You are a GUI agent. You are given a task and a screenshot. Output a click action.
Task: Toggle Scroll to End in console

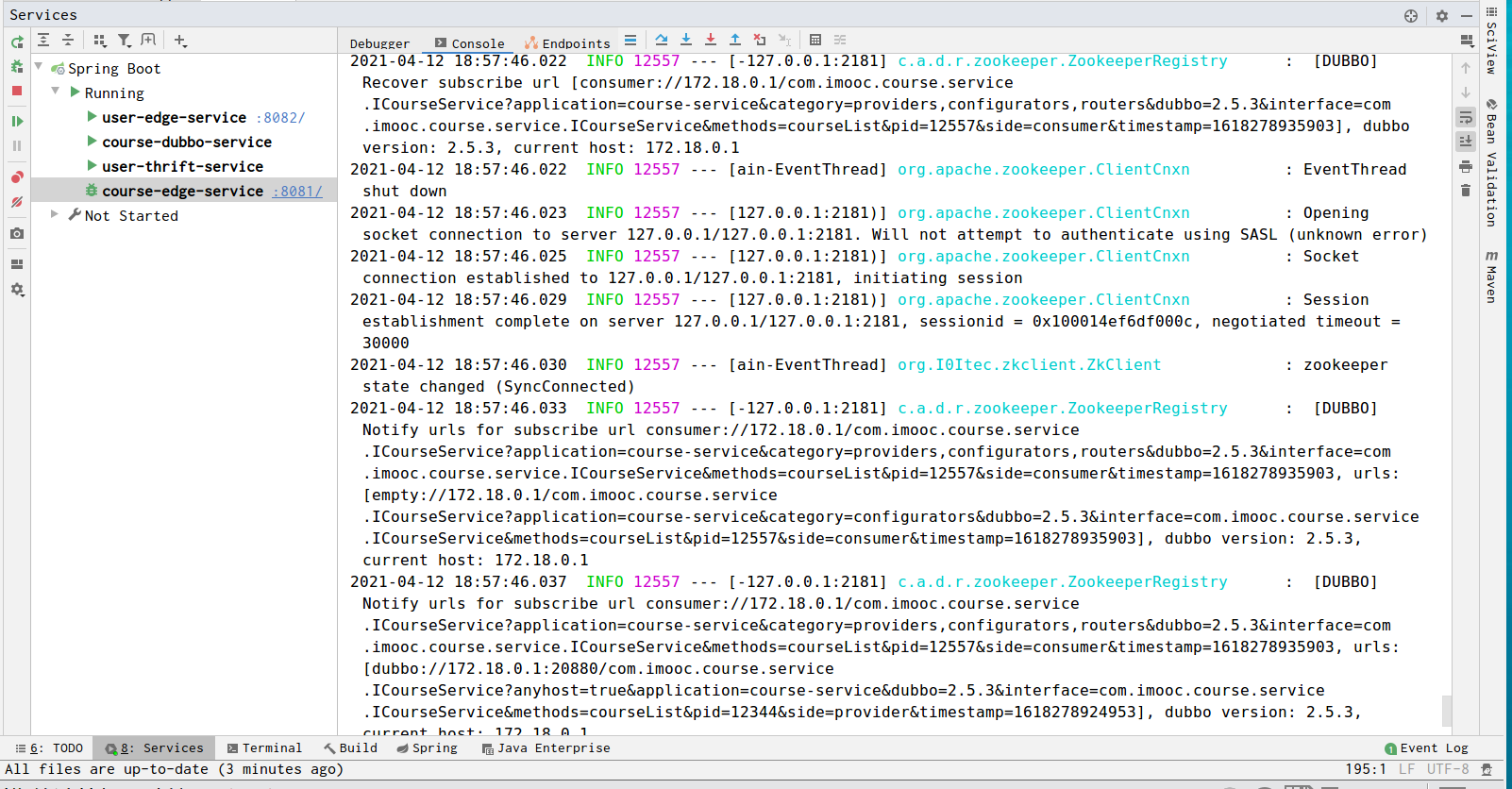click(1466, 142)
